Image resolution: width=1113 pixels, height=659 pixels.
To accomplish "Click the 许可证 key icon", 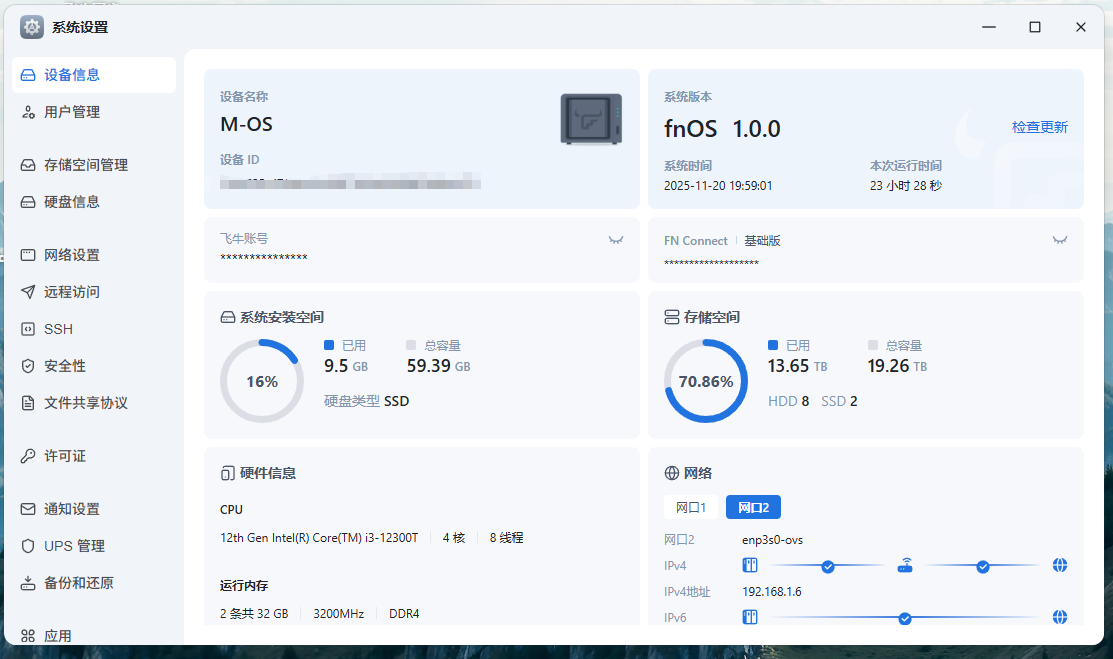I will tap(28, 456).
